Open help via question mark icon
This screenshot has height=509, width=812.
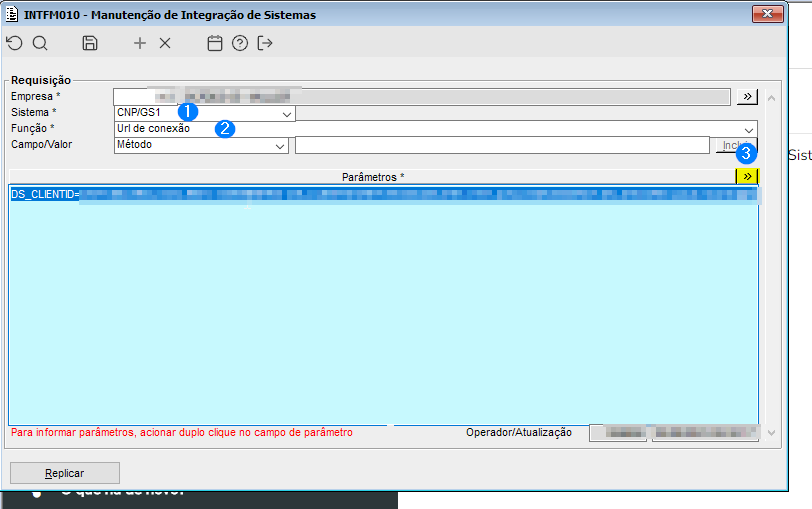pyautogui.click(x=240, y=43)
